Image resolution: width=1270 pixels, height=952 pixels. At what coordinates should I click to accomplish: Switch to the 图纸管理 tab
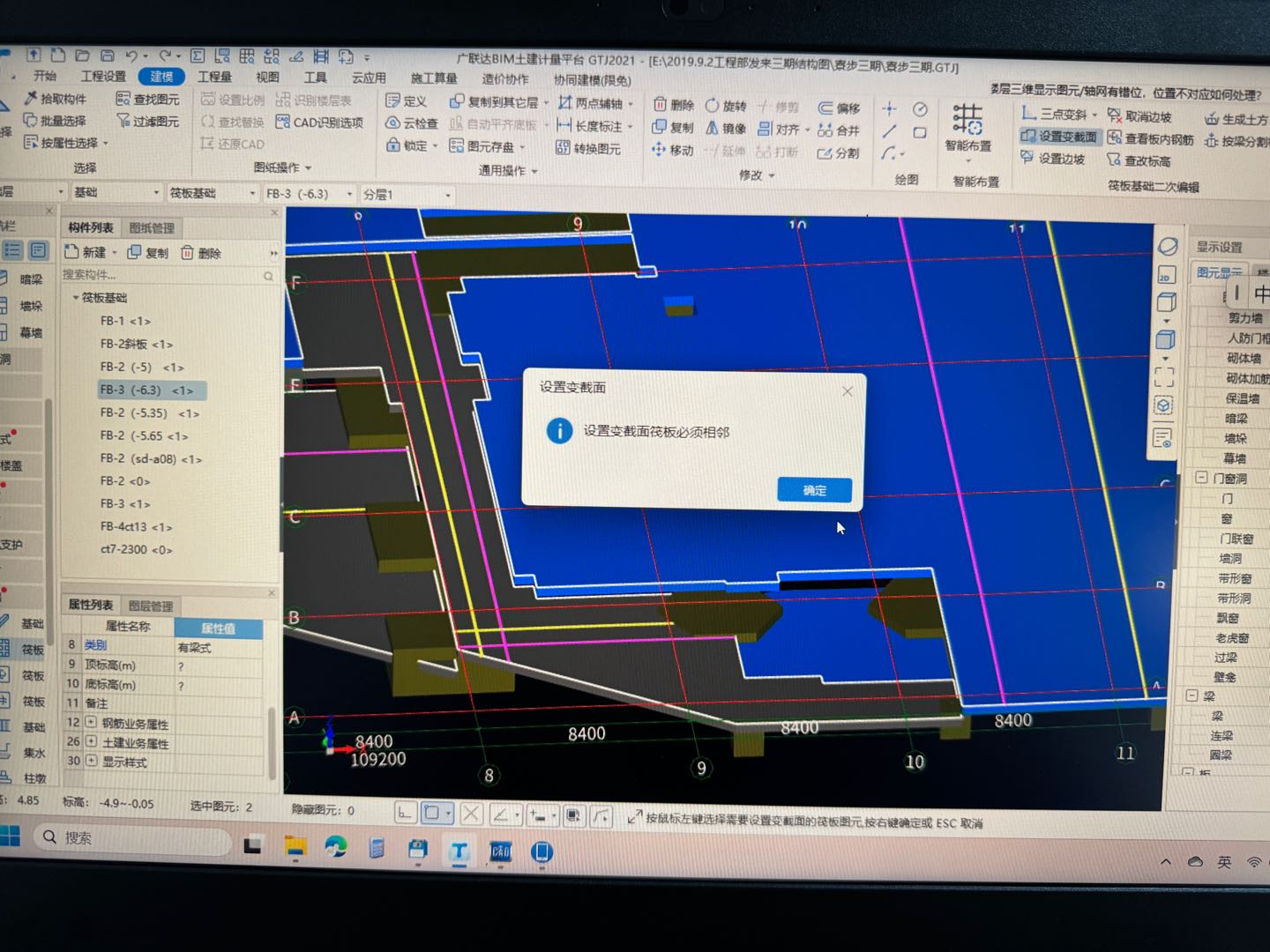click(152, 227)
